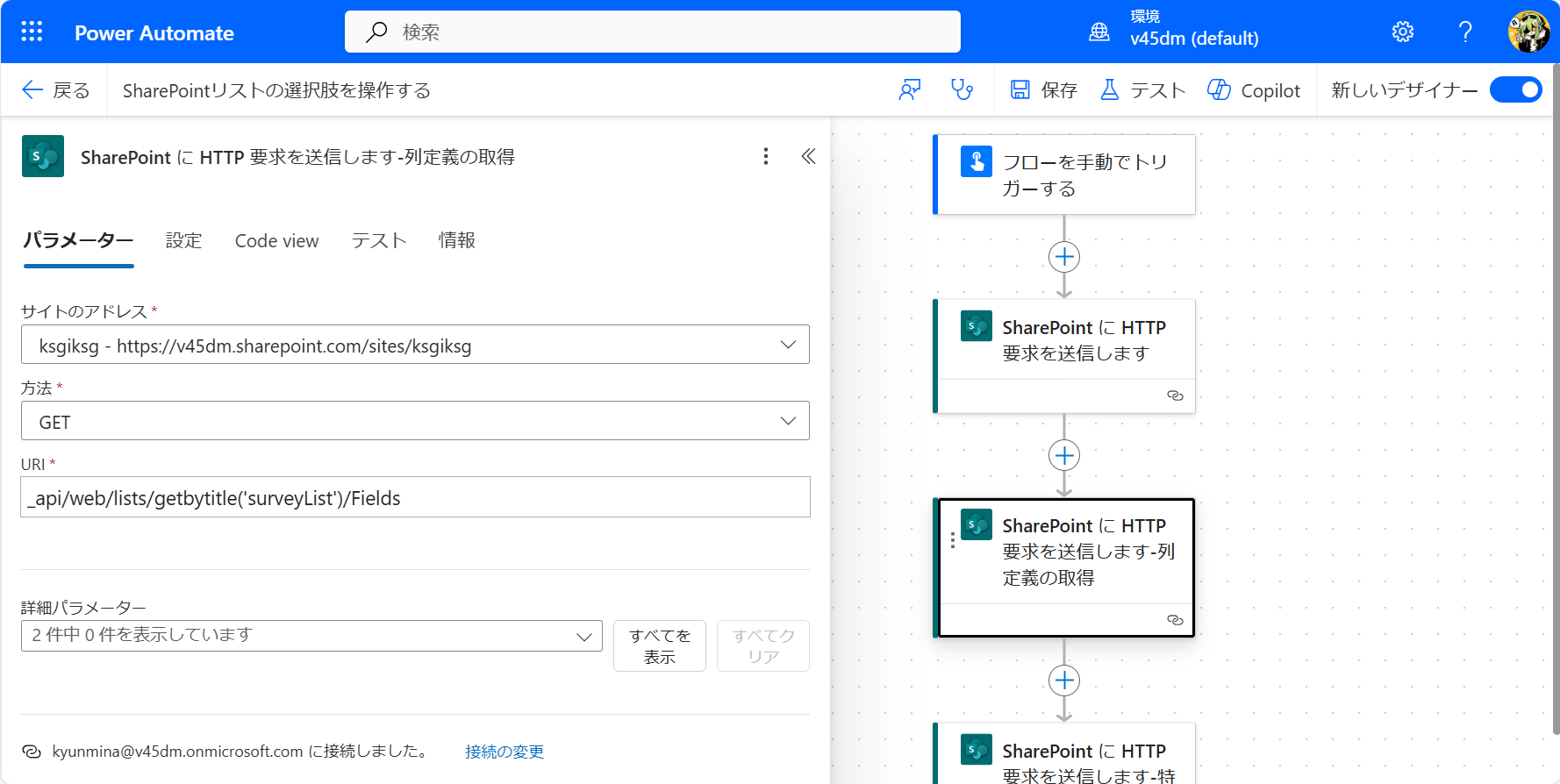Add a step before 列定義の取得 action
This screenshot has height=784, width=1560.
click(1064, 455)
